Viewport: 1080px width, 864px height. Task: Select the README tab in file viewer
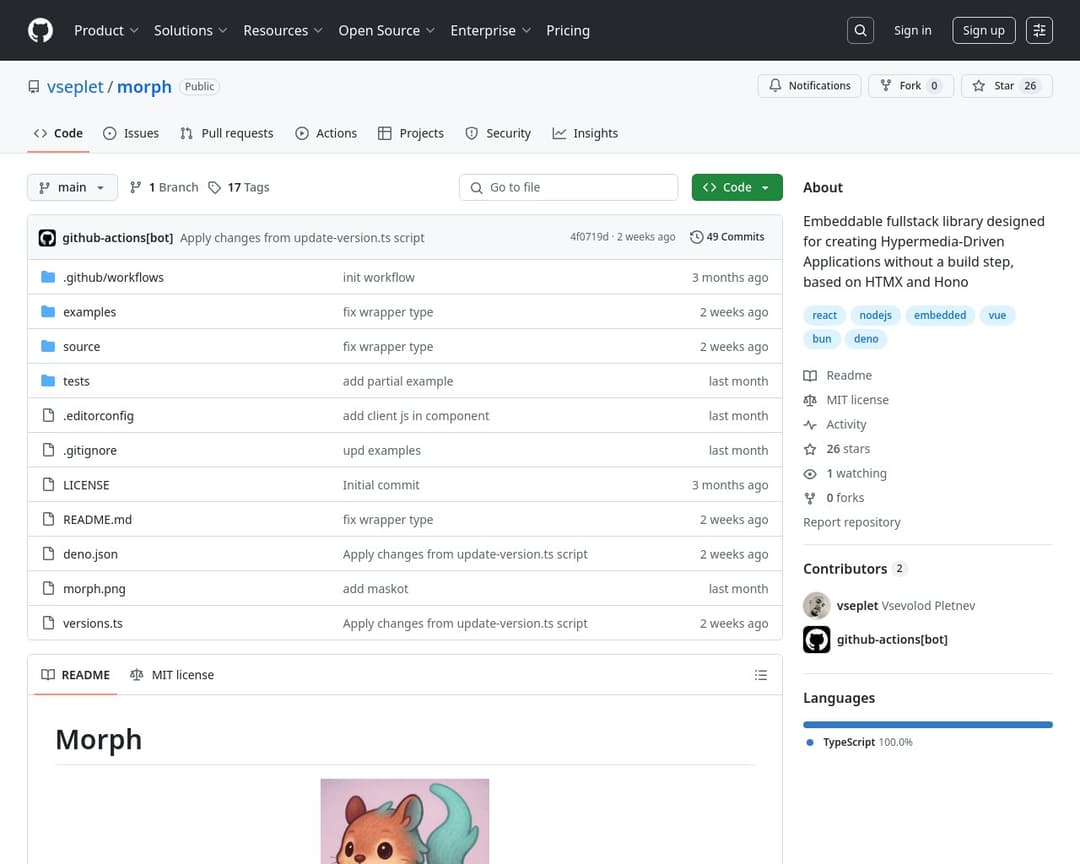point(76,675)
